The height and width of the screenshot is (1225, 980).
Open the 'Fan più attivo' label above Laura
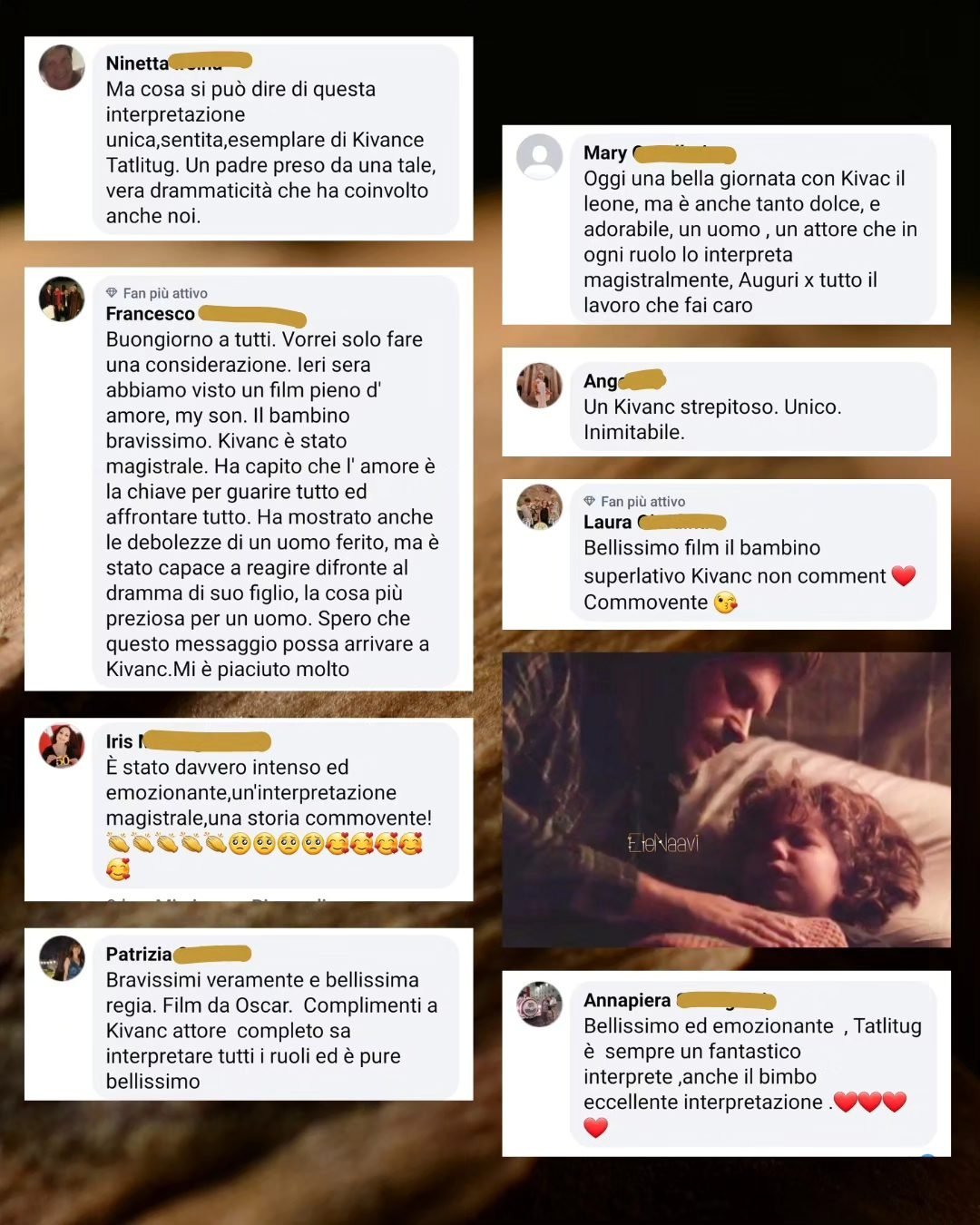pos(642,501)
